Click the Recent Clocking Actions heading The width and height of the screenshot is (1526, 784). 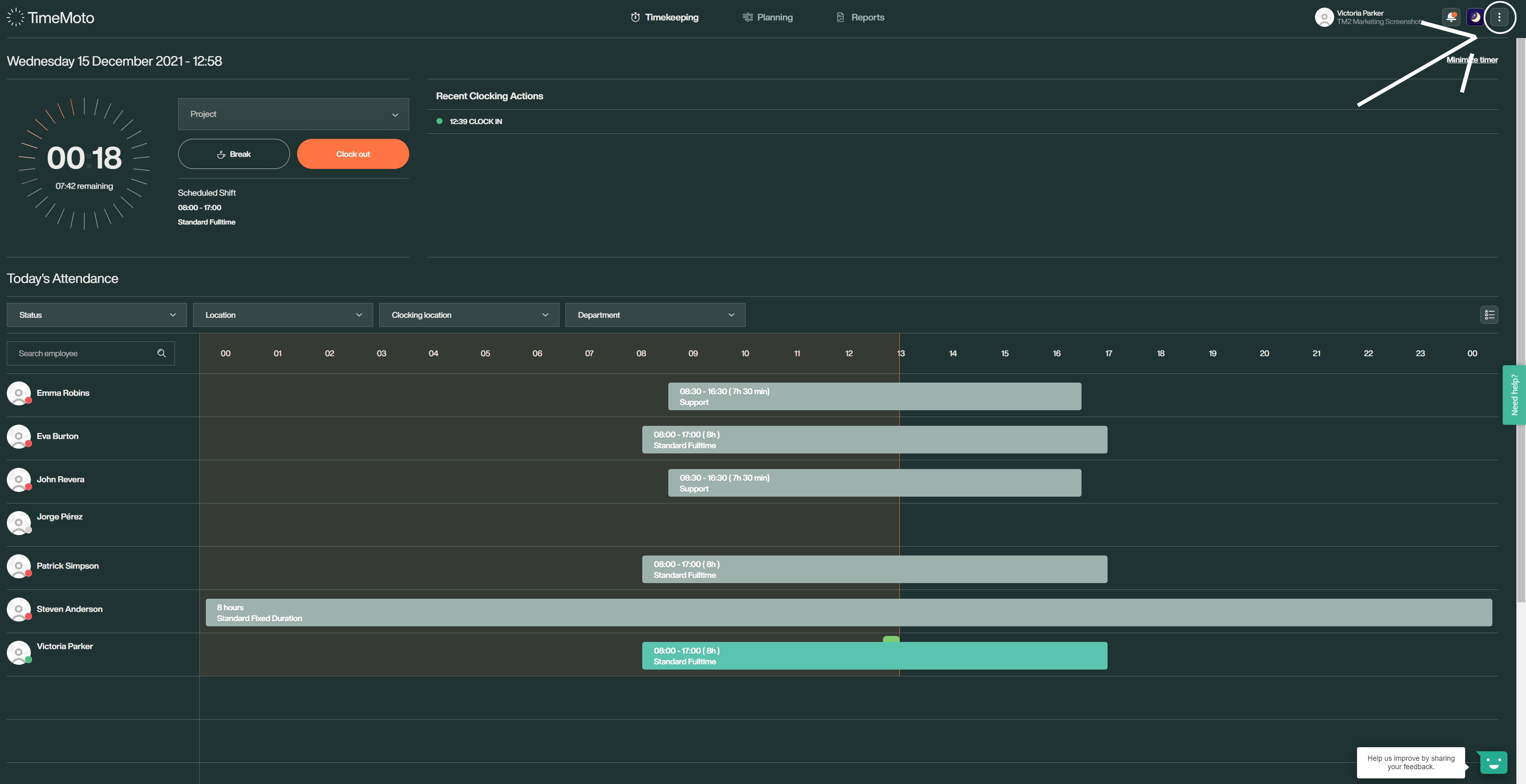point(489,96)
